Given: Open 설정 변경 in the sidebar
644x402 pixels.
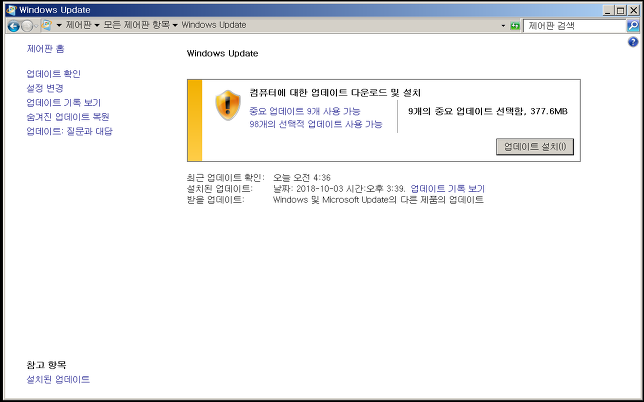Looking at the screenshot, I should point(45,88).
